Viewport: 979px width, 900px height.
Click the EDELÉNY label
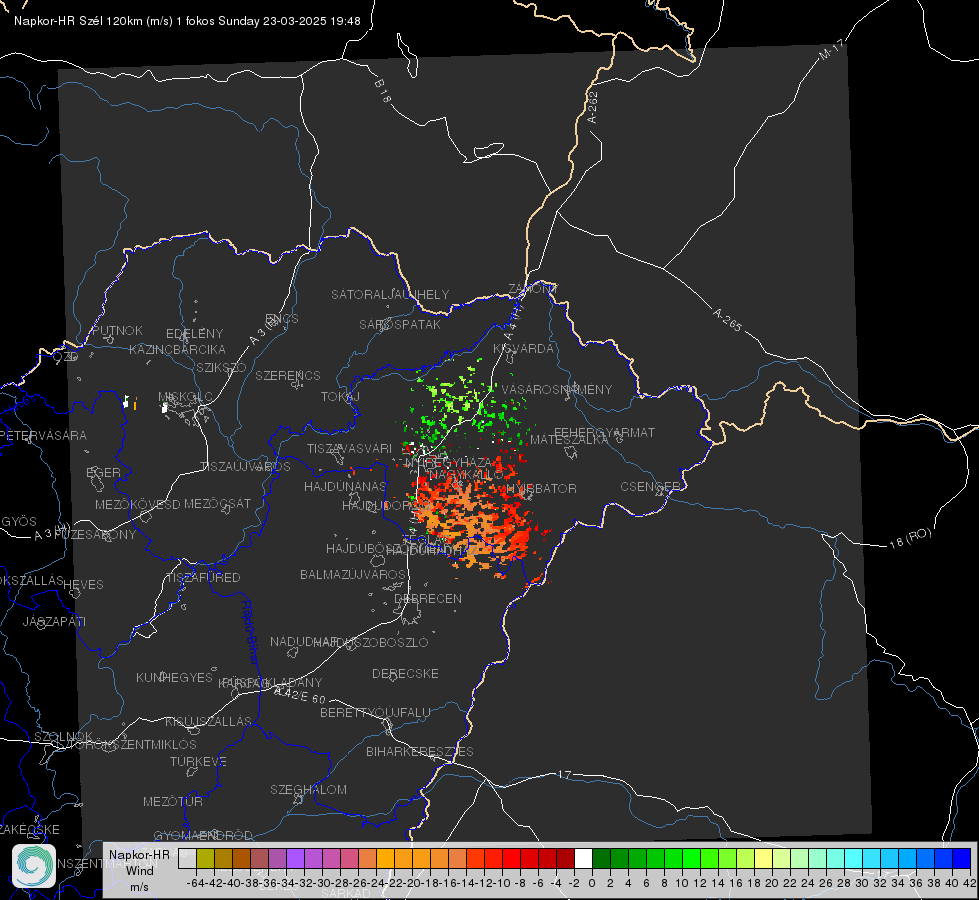pos(195,334)
